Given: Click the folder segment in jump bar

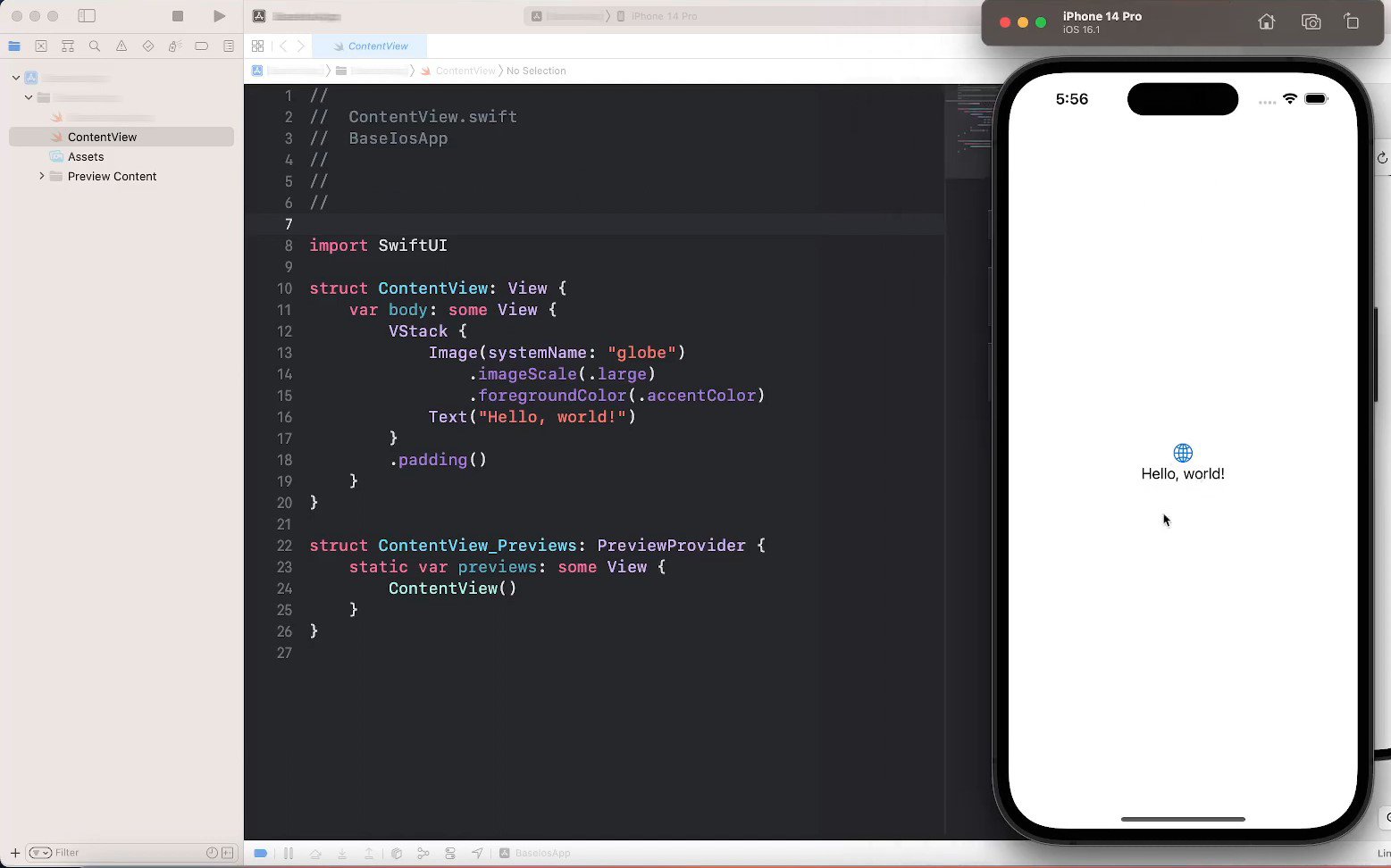Looking at the screenshot, I should click(374, 71).
